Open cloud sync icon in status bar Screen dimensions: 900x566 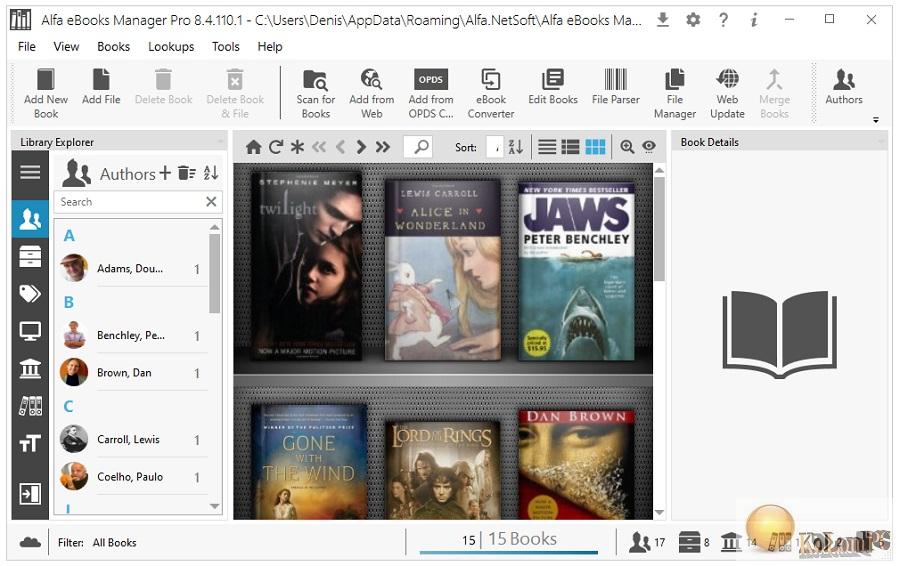click(x=30, y=542)
